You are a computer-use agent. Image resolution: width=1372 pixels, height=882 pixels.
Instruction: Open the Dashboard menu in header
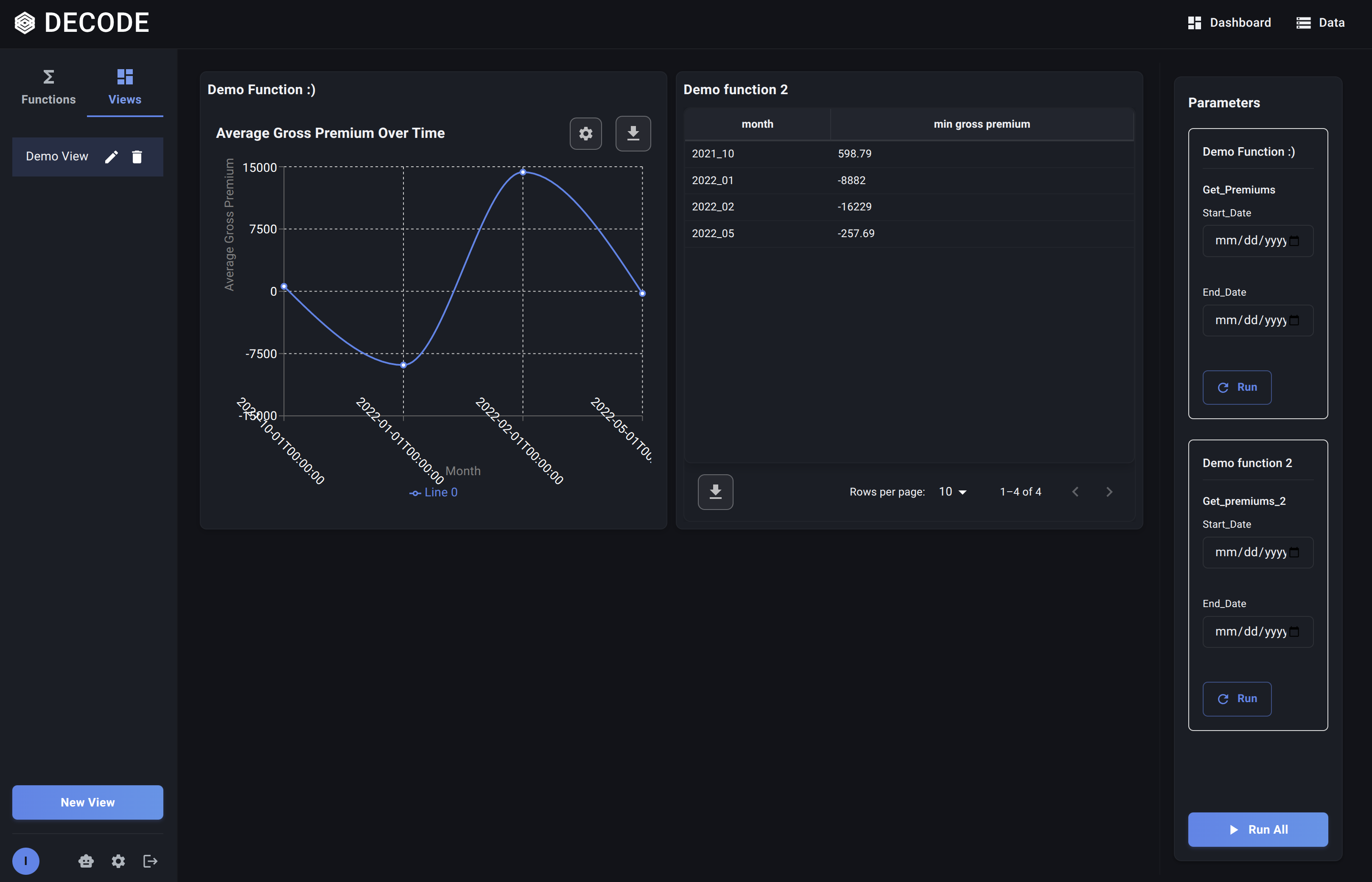point(1229,23)
